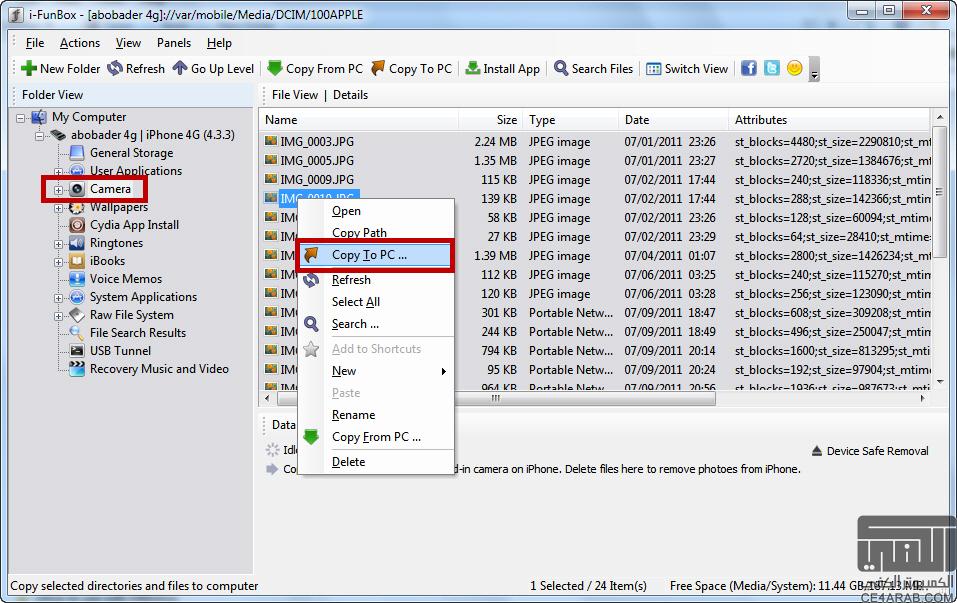The width and height of the screenshot is (957, 603).
Task: Select the iBooks icon in tree
Action: (77, 261)
